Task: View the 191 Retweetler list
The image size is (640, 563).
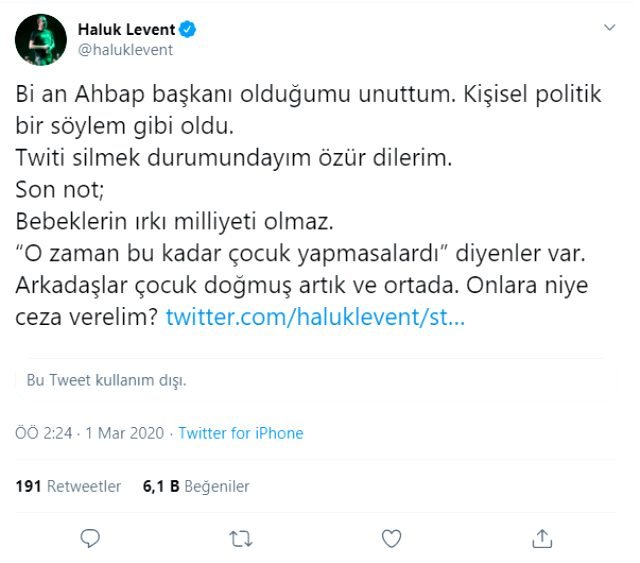Action: pos(68,486)
